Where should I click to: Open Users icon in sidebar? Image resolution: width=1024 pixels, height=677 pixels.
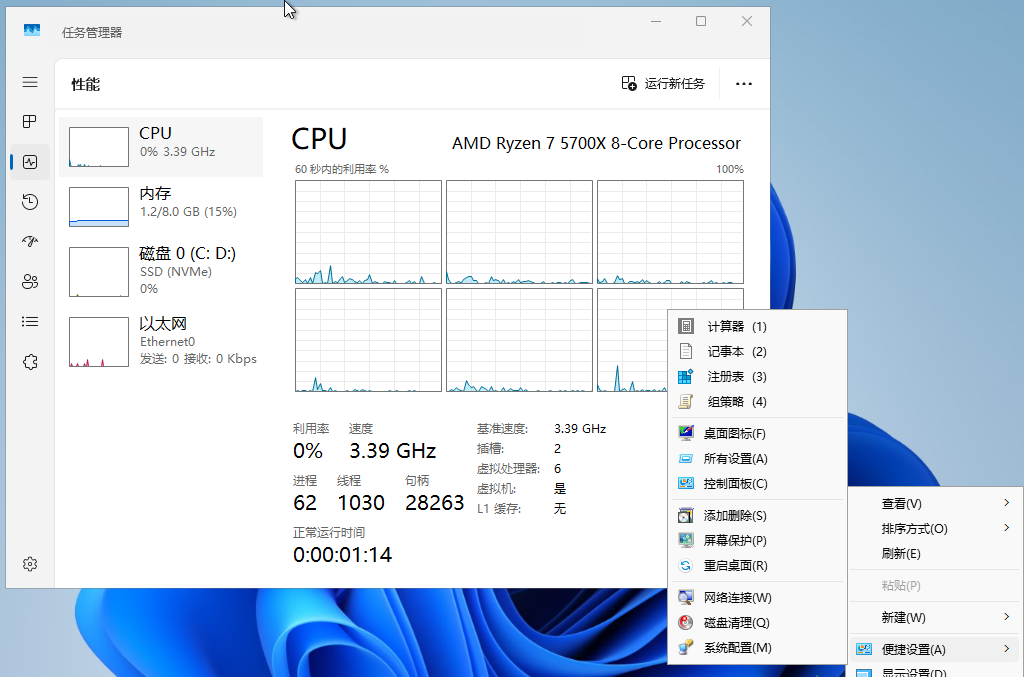[x=30, y=282]
